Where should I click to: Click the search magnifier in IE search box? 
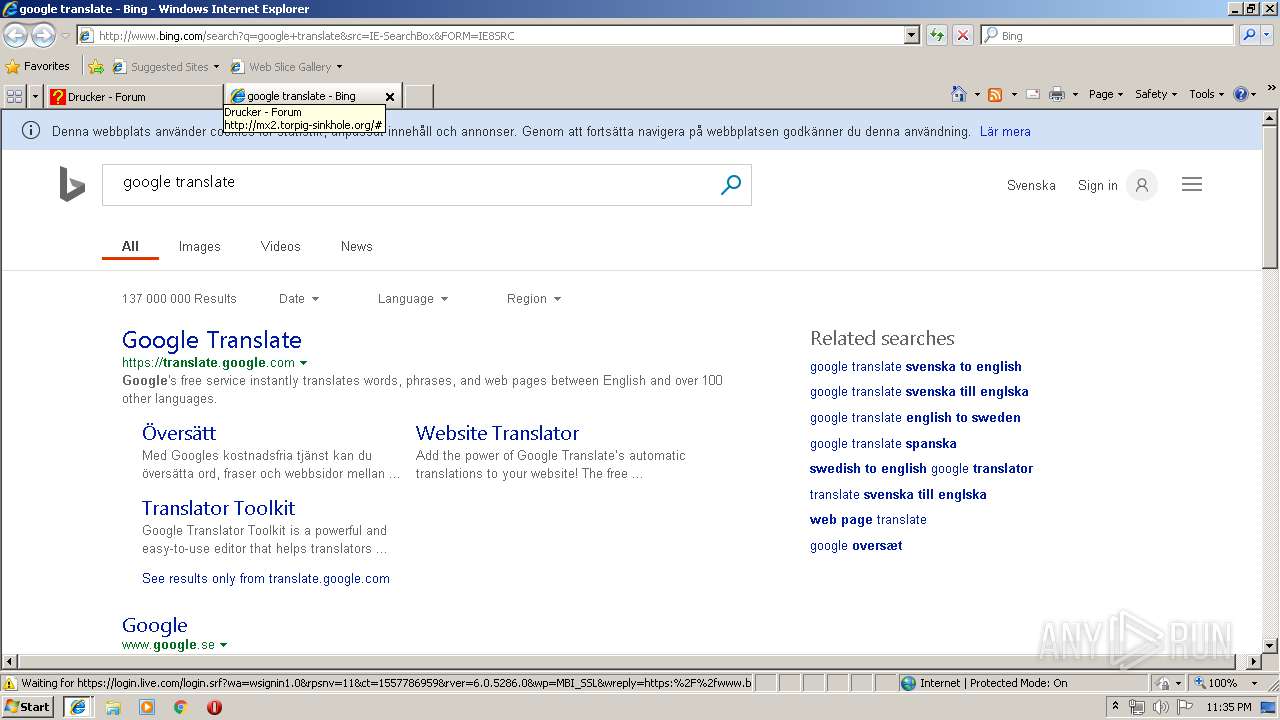pyautogui.click(x=1249, y=35)
